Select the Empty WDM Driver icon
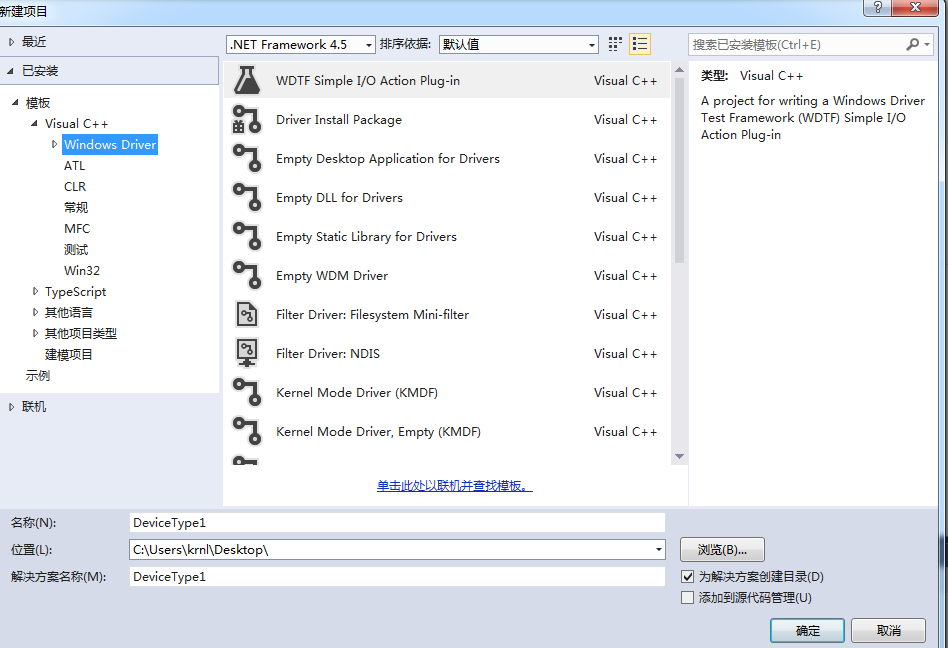Viewport: 948px width, 648px height. pyautogui.click(x=246, y=276)
